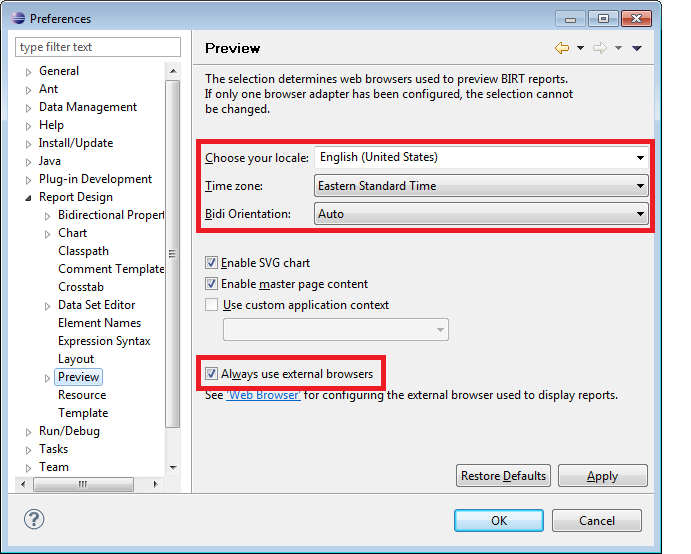The height and width of the screenshot is (554, 691).
Task: Open the Choose your locale dropdown
Action: tap(481, 157)
